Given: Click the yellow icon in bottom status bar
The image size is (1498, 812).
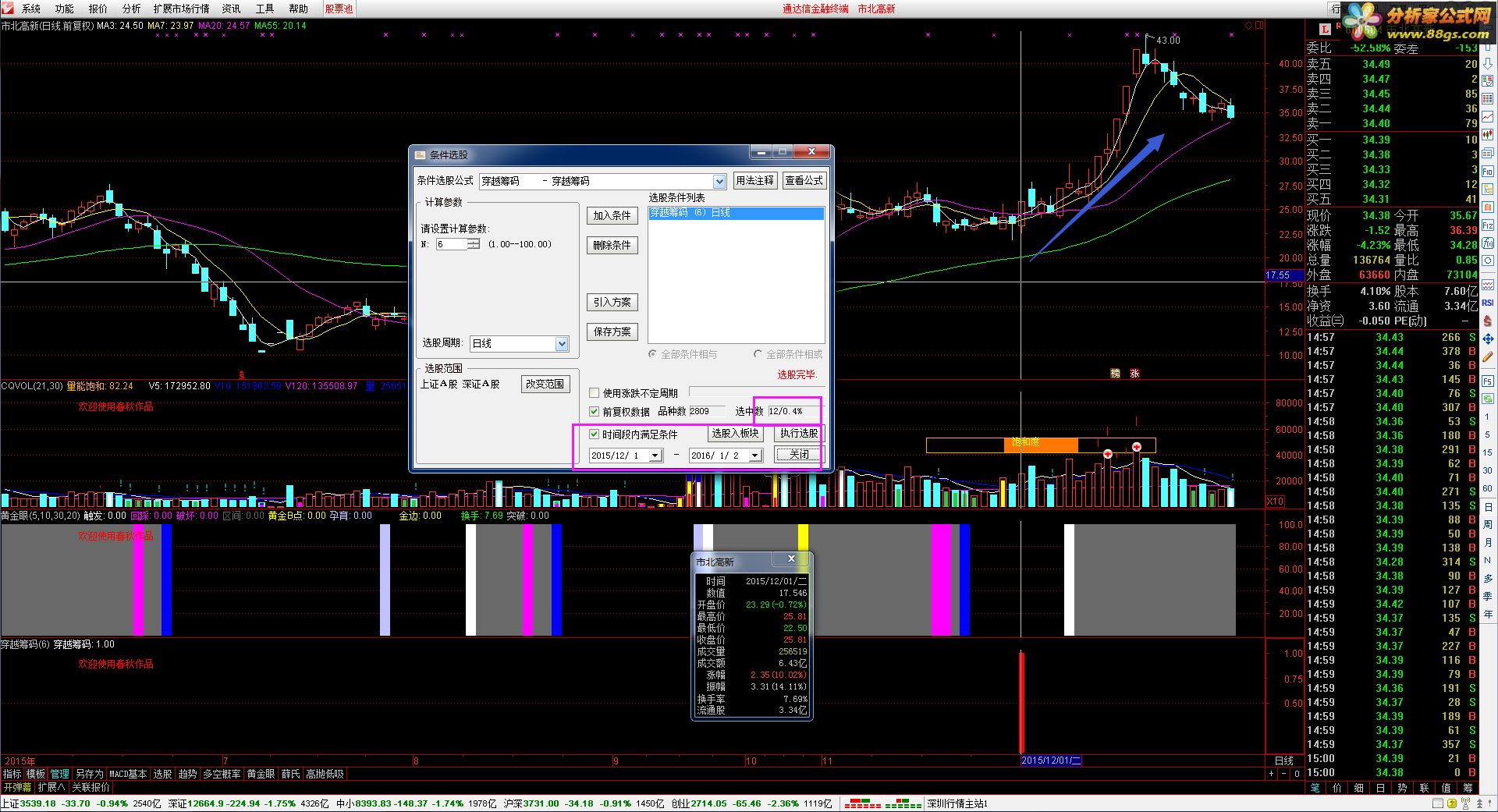Looking at the screenshot, I should [x=1452, y=803].
